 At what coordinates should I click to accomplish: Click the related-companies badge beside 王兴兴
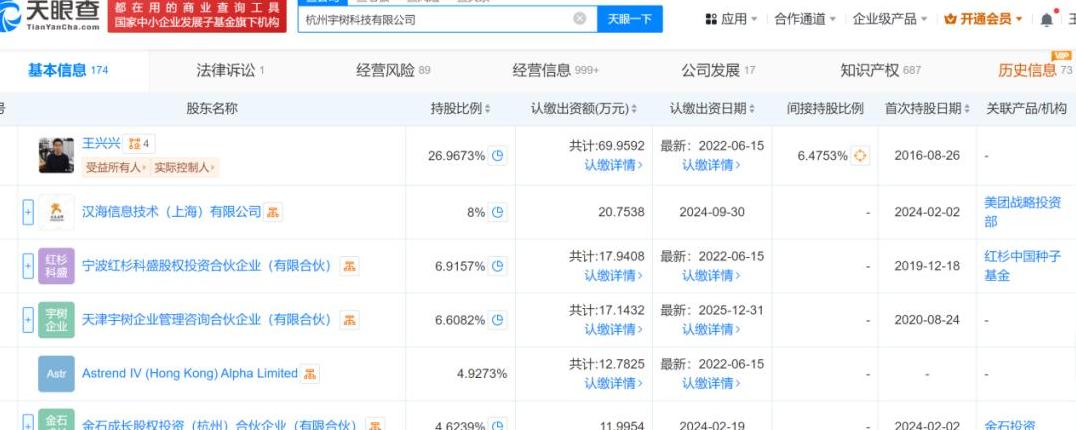point(139,144)
